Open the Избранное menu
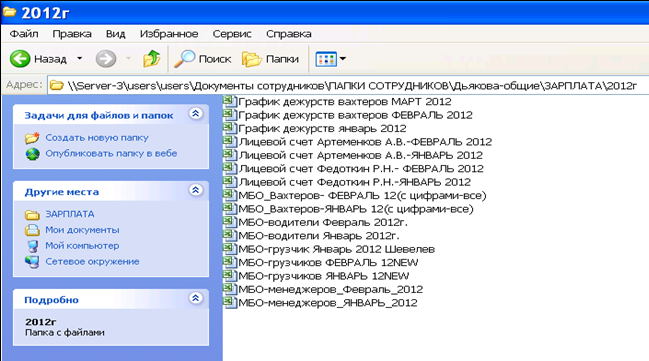Image resolution: width=649 pixels, height=361 pixels. [169, 34]
